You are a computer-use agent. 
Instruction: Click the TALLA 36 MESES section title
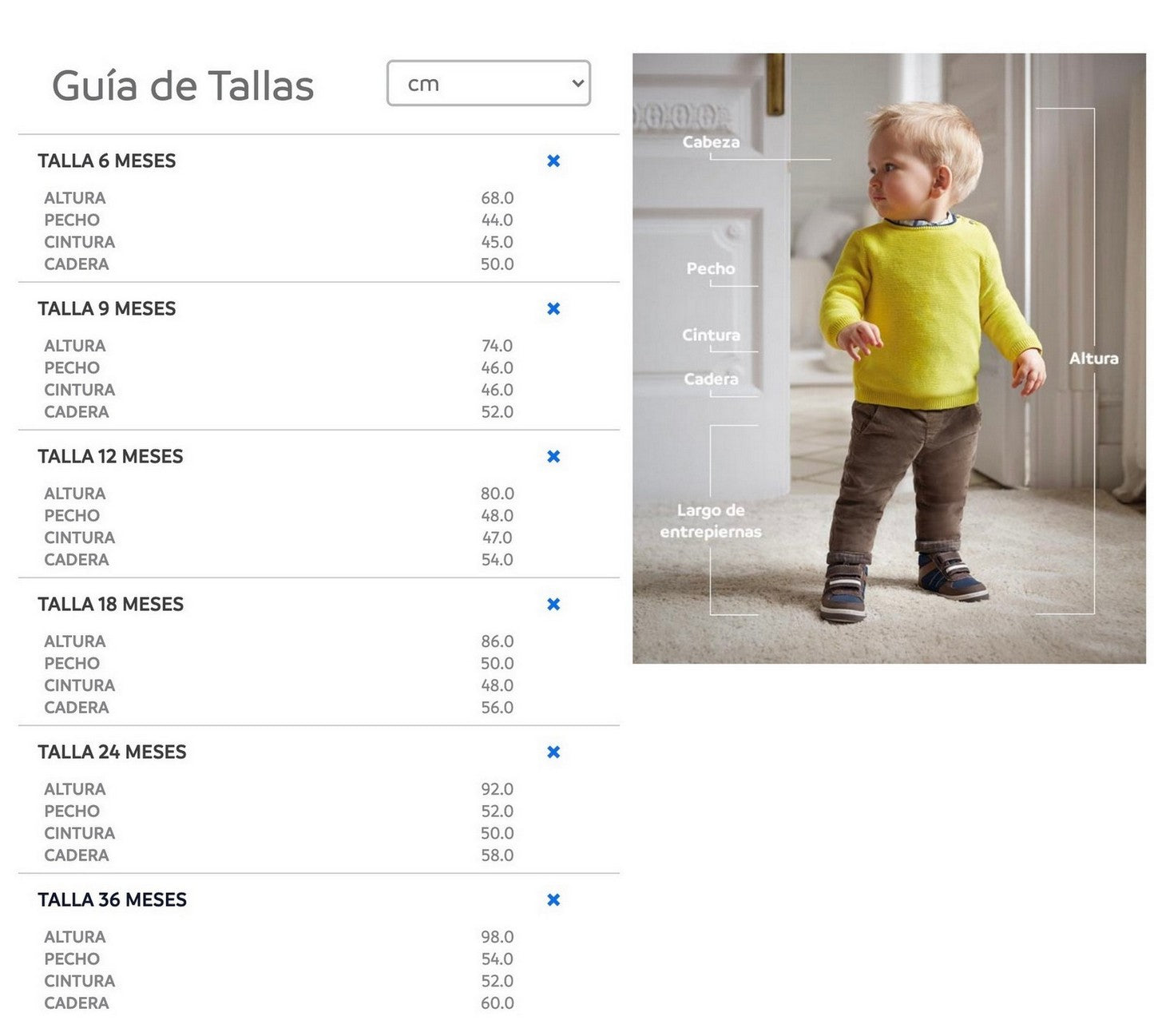click(112, 900)
